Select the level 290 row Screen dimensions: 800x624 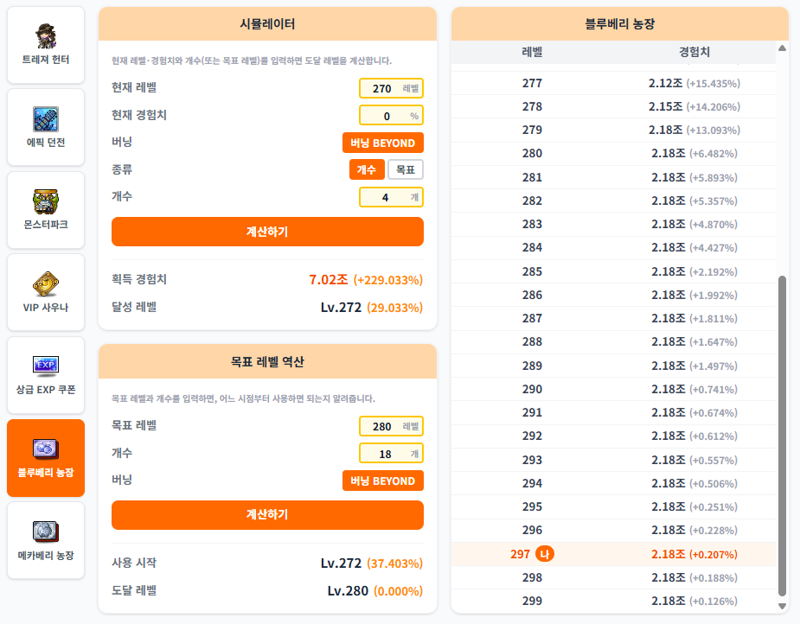click(613, 389)
